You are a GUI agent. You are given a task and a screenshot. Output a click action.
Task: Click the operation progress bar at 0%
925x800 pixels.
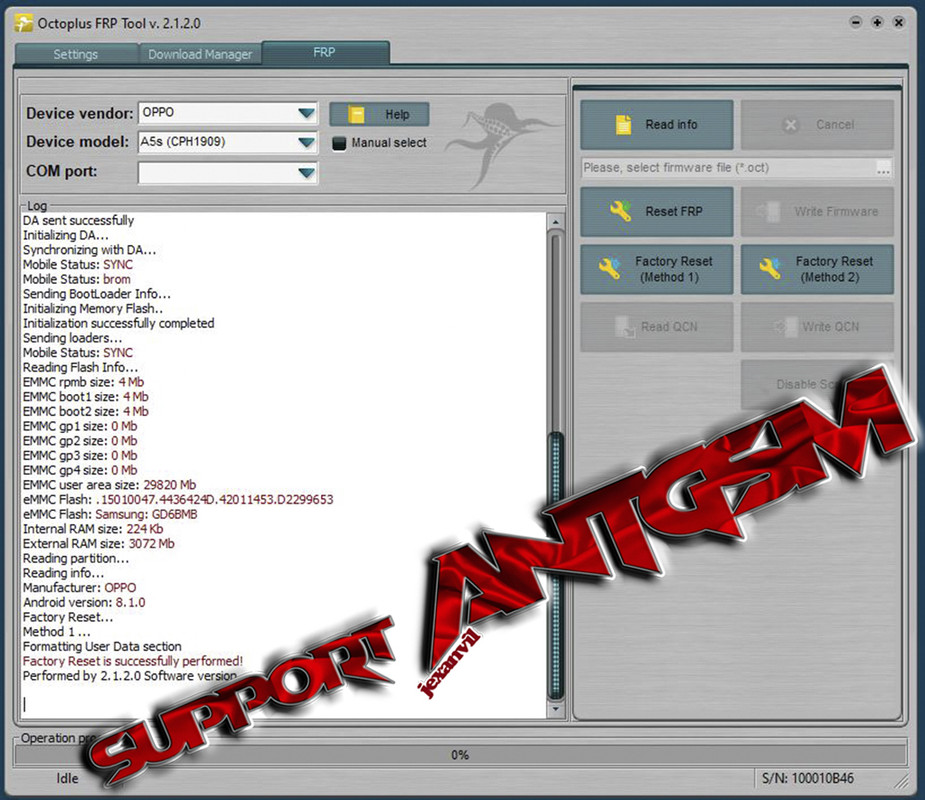pyautogui.click(x=460, y=755)
